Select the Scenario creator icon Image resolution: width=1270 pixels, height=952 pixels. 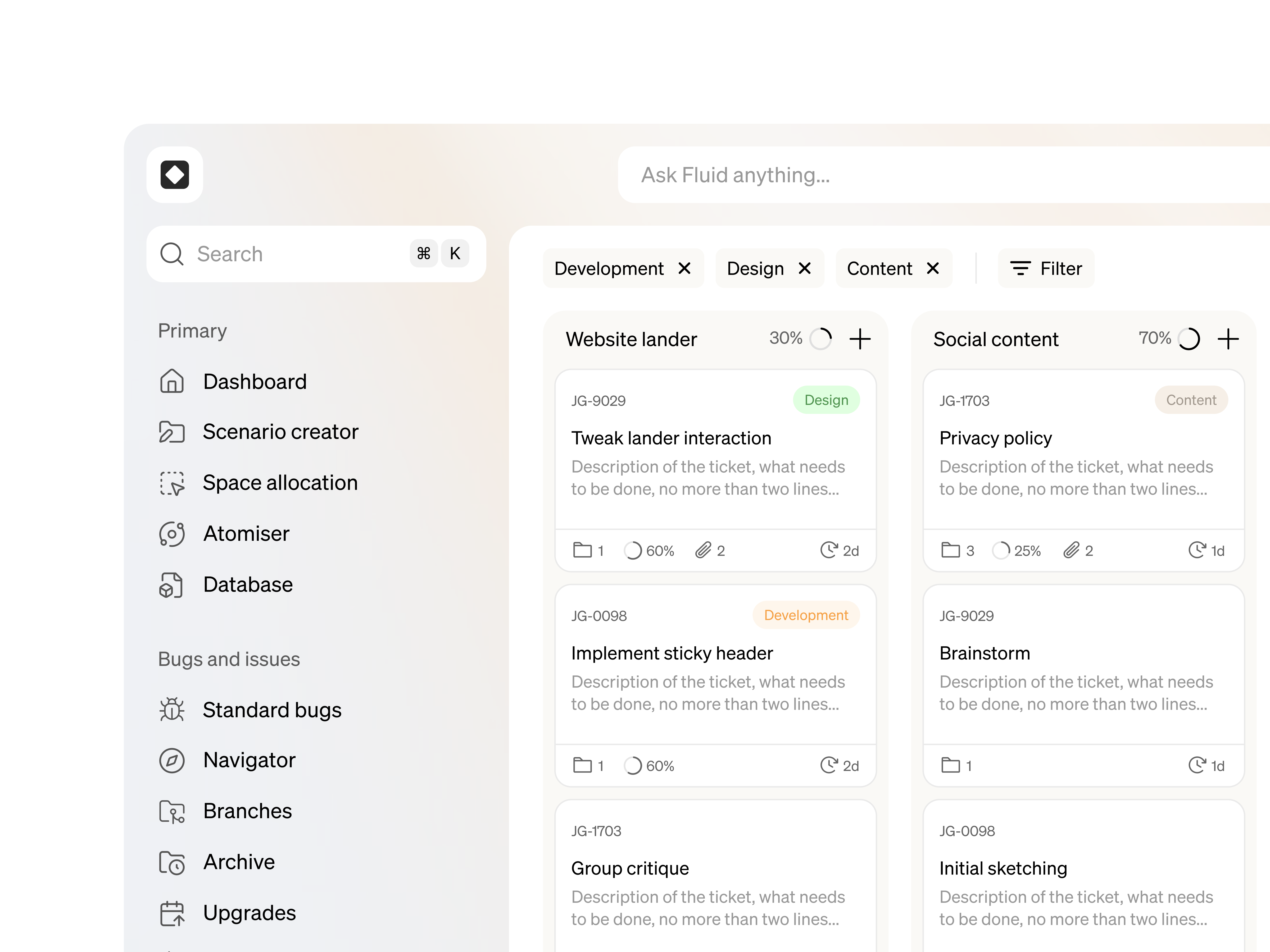coord(171,432)
